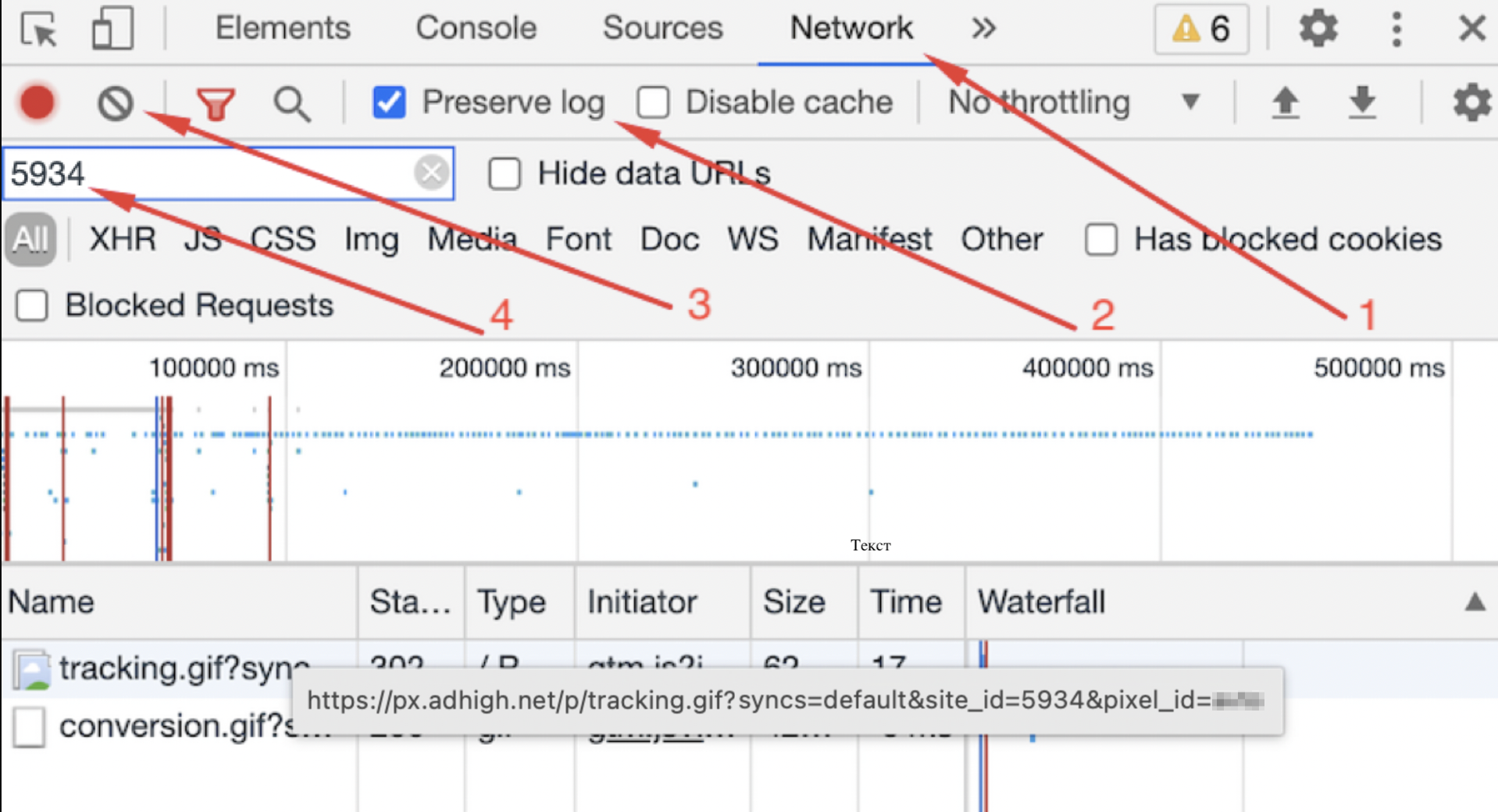
Task: Check the Hide data URLs option
Action: [x=505, y=173]
